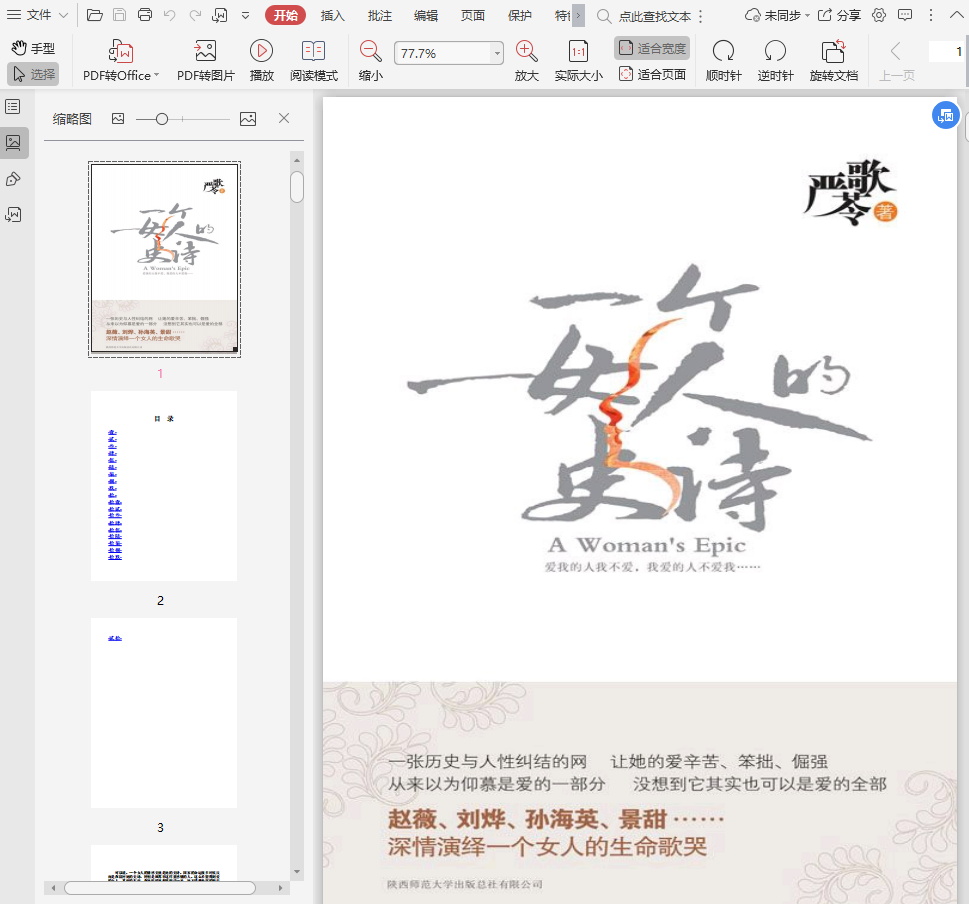Expand the zoom percentage dropdown arrow
The height and width of the screenshot is (904, 969).
(x=497, y=53)
